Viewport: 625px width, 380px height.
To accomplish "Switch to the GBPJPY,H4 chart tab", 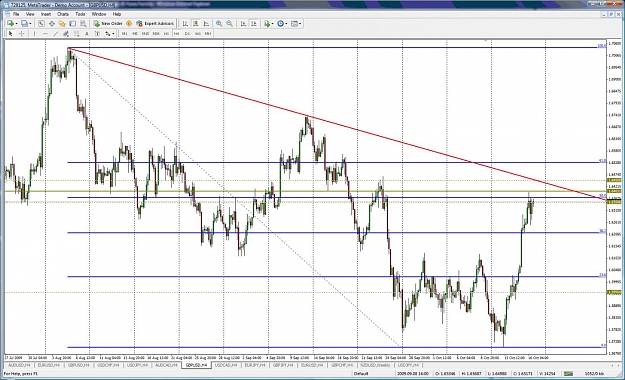I will (x=284, y=365).
